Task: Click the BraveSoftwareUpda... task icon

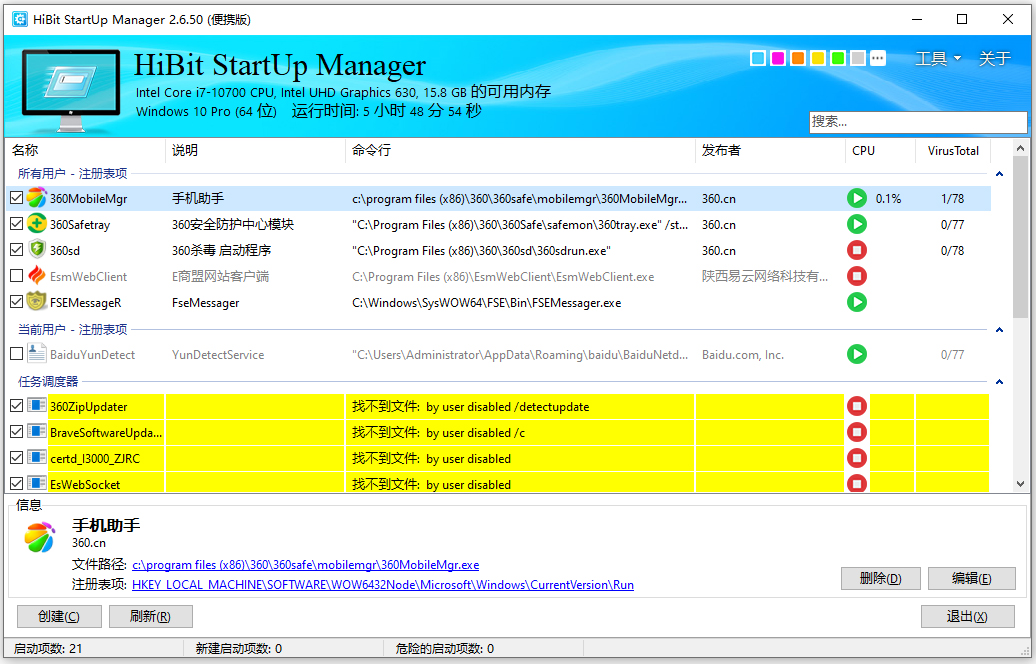Action: click(x=37, y=432)
